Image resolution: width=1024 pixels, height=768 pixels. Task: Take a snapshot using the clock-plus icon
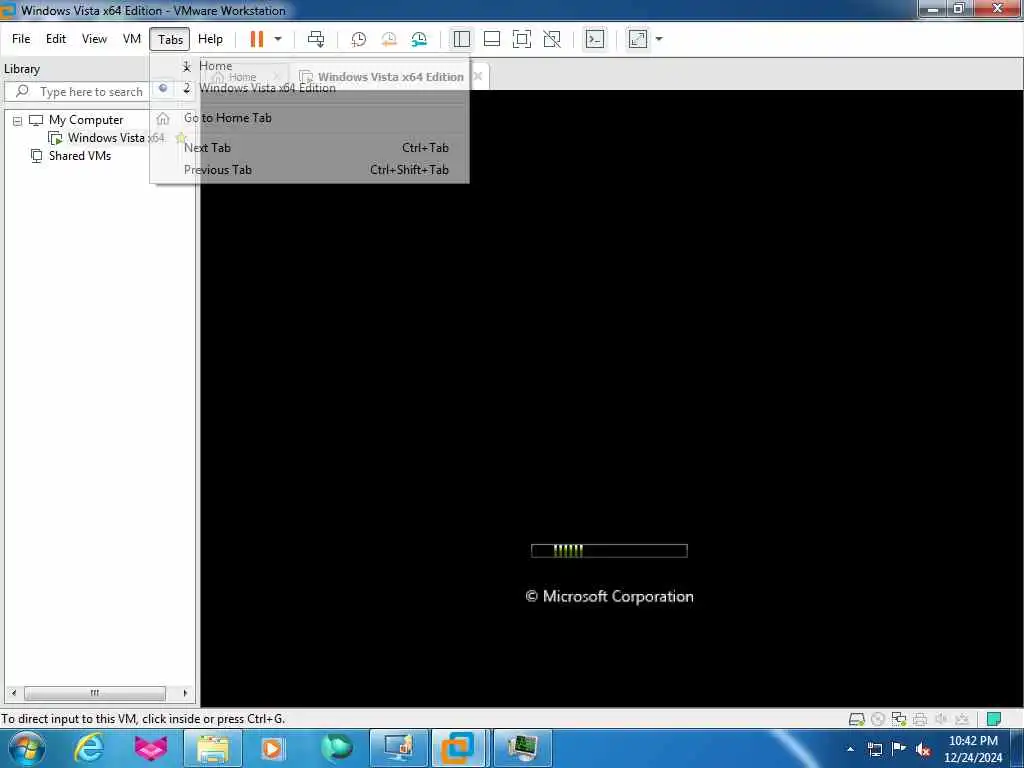coord(359,39)
